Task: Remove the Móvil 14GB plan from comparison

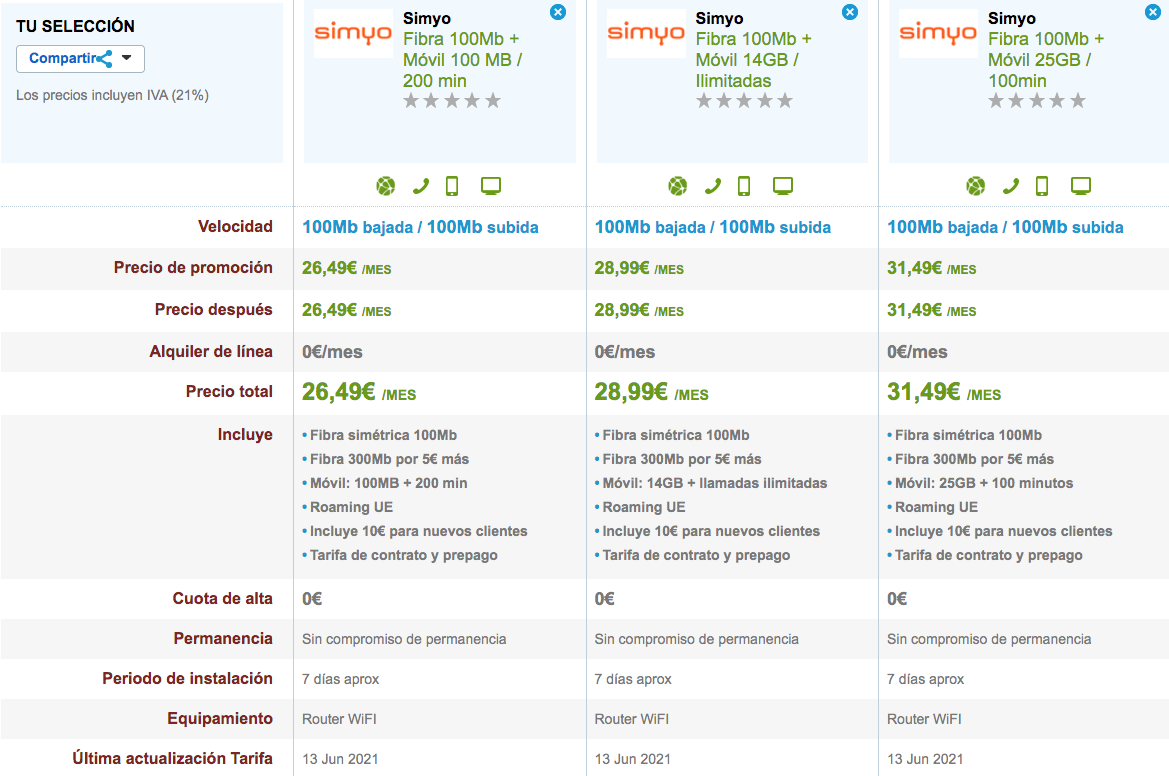Action: tap(850, 12)
